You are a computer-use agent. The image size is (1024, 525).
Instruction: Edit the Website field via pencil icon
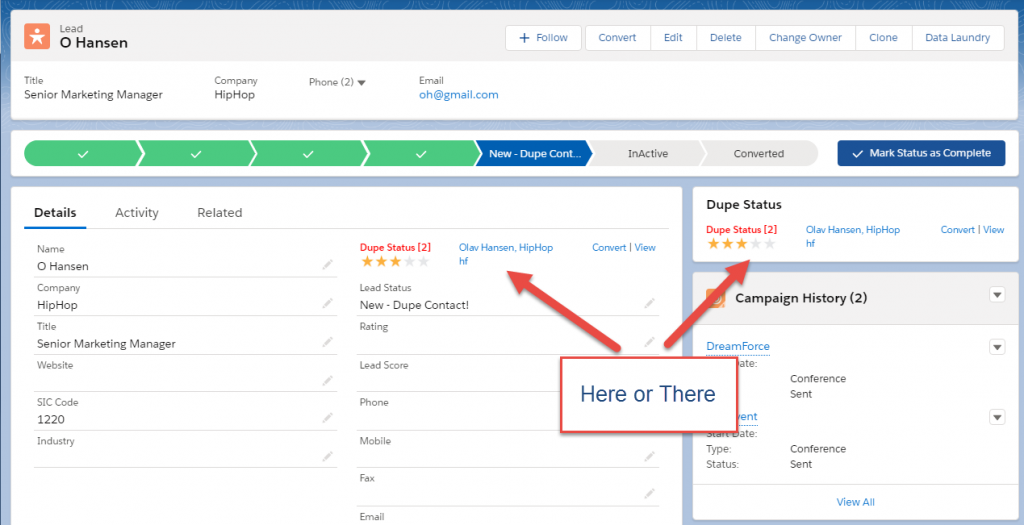point(327,380)
